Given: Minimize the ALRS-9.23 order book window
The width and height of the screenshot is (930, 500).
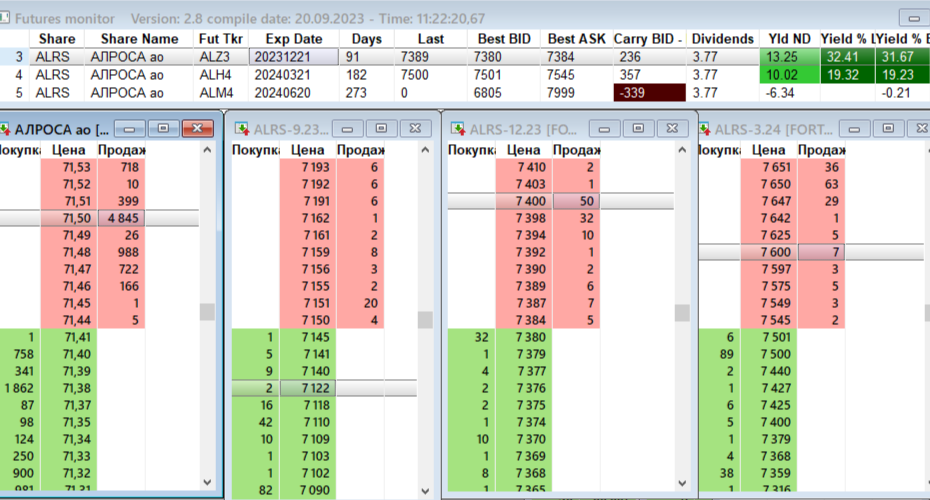Looking at the screenshot, I should (x=348, y=128).
